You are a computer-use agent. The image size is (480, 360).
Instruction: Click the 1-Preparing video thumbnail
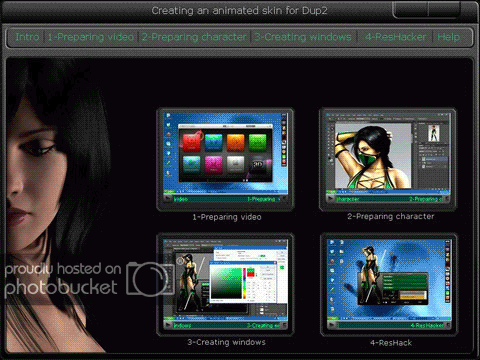225,159
